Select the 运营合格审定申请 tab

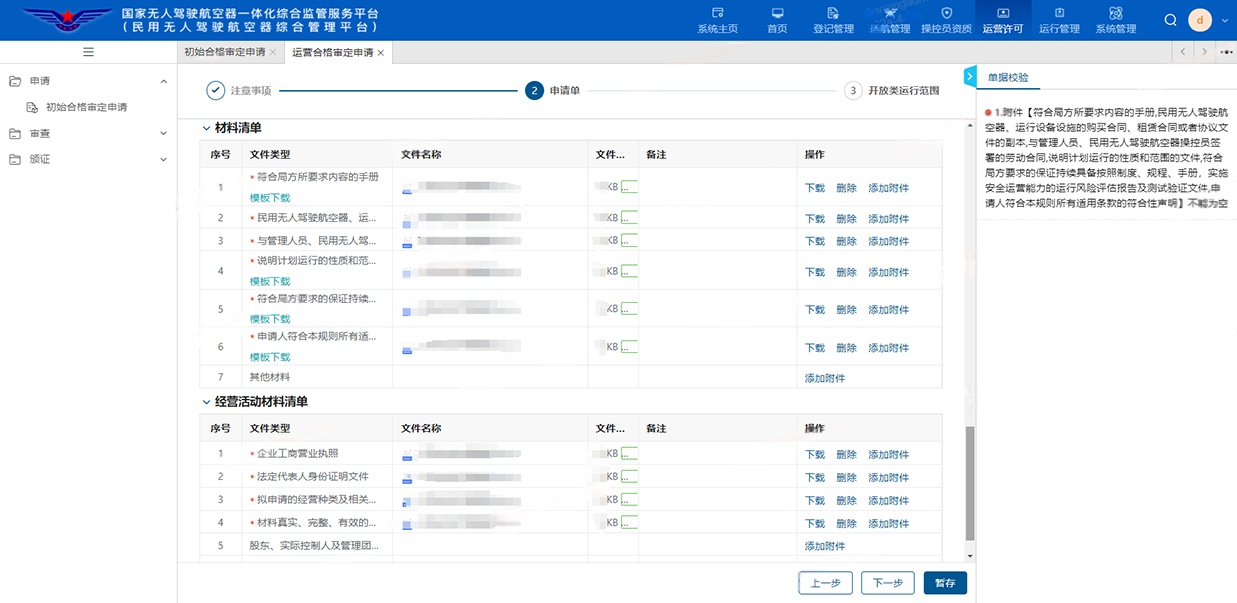(332, 52)
